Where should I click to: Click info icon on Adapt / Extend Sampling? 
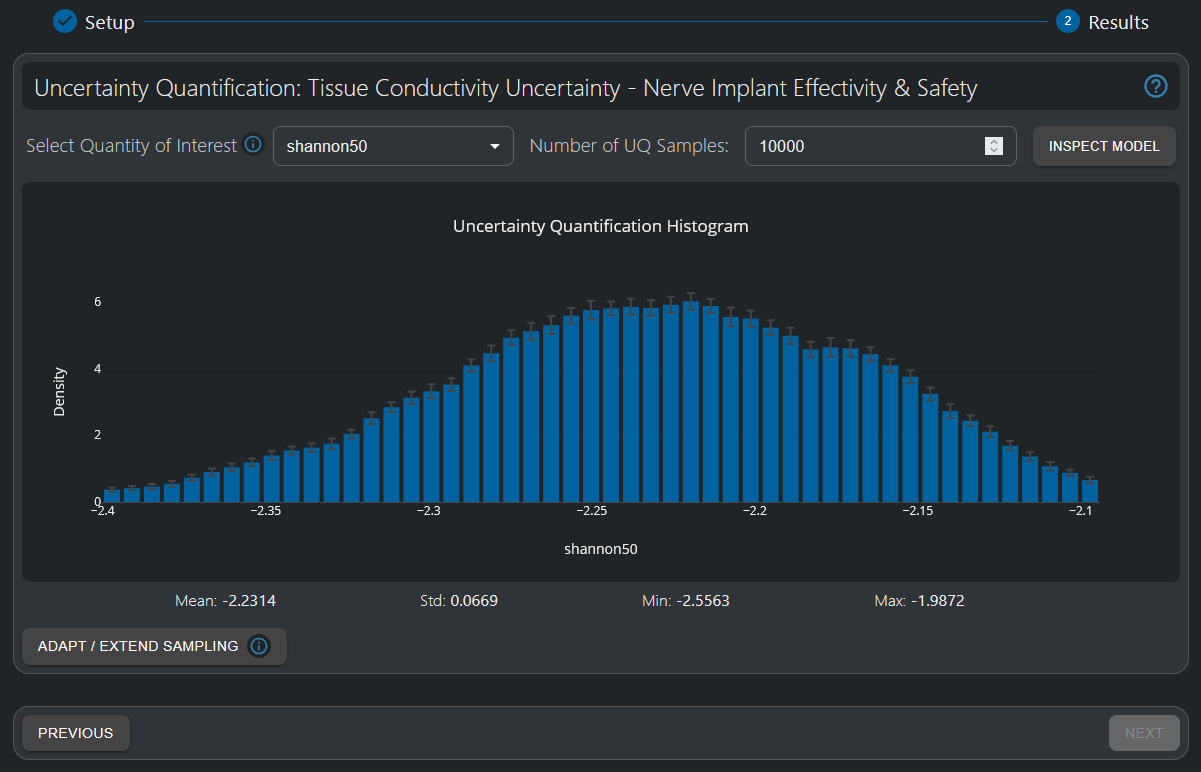tap(259, 646)
